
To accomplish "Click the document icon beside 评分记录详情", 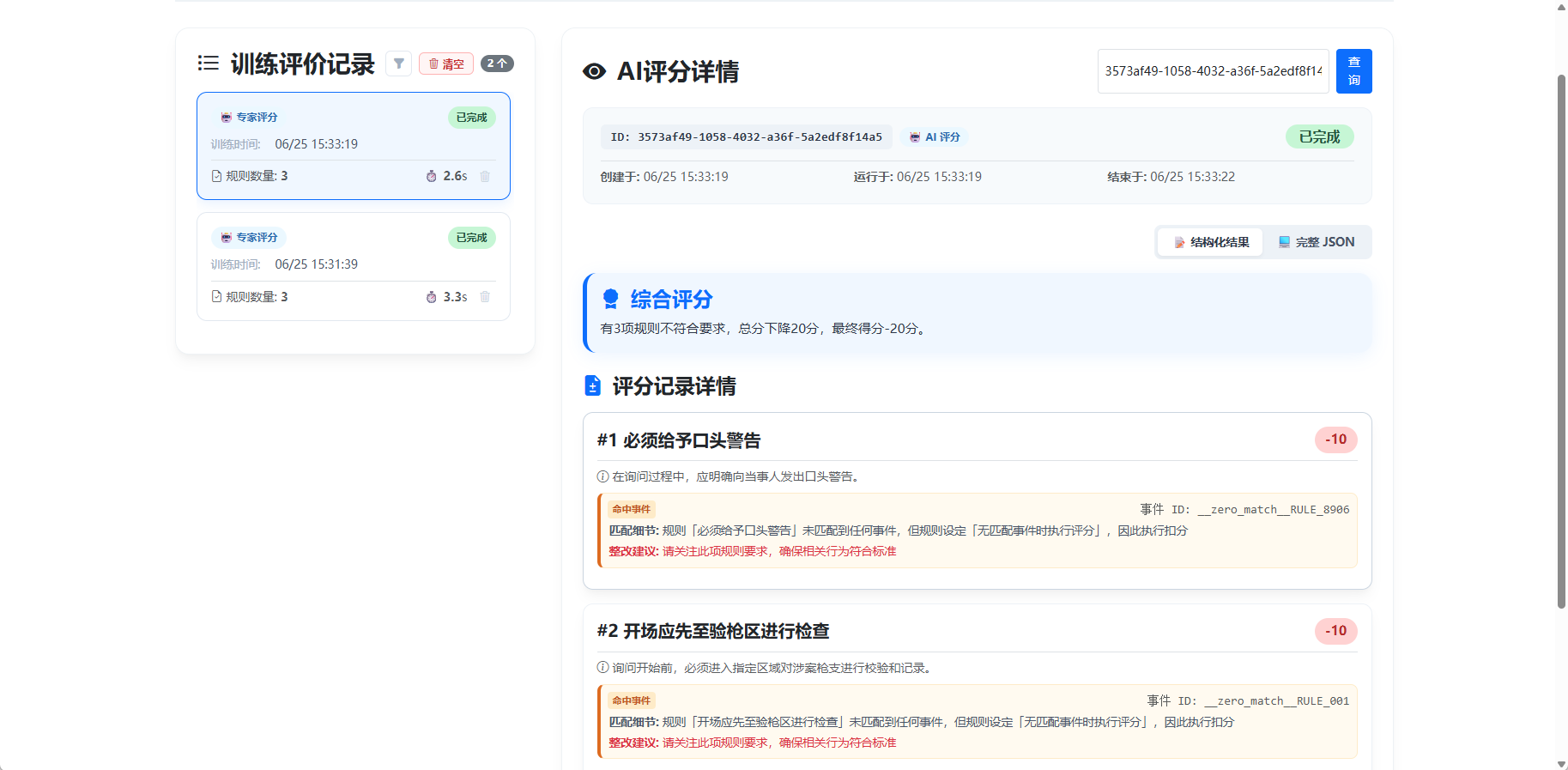I will click(x=592, y=385).
